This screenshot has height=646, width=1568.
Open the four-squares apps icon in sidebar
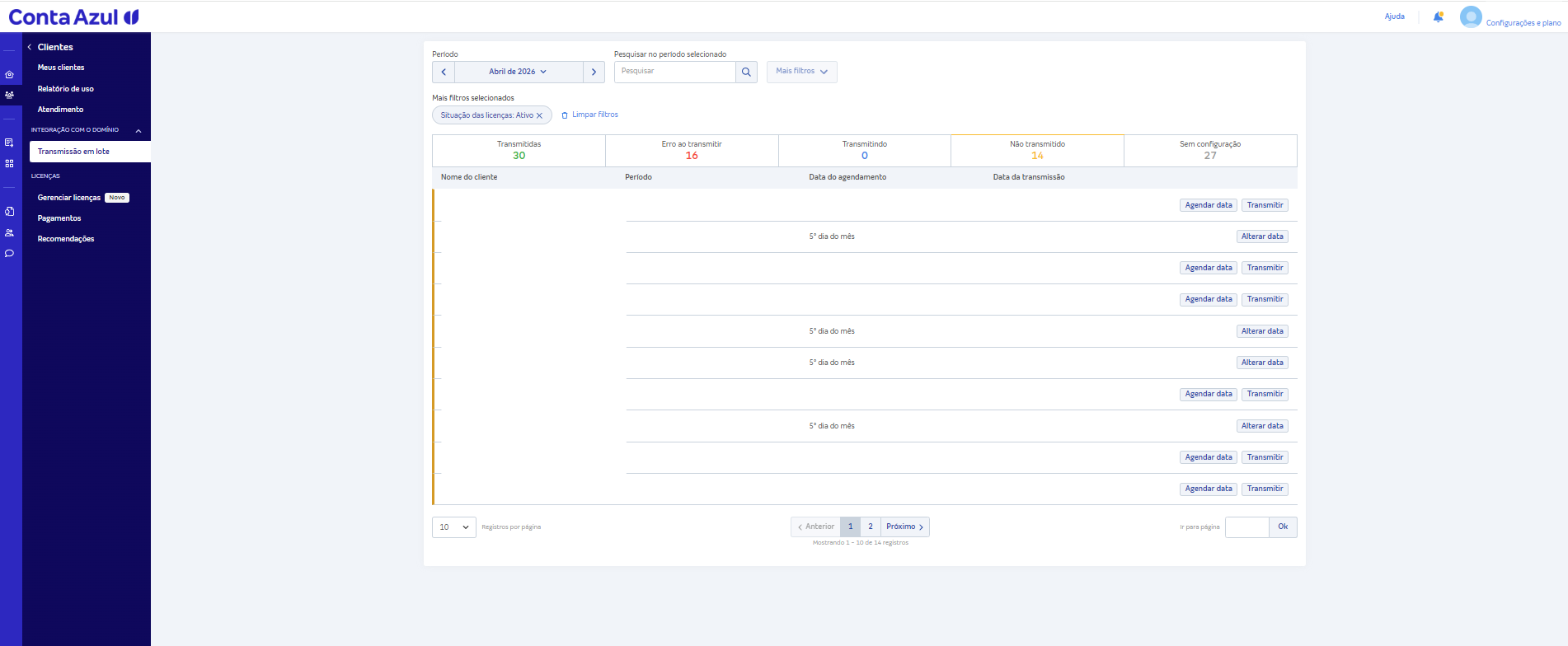coord(9,163)
